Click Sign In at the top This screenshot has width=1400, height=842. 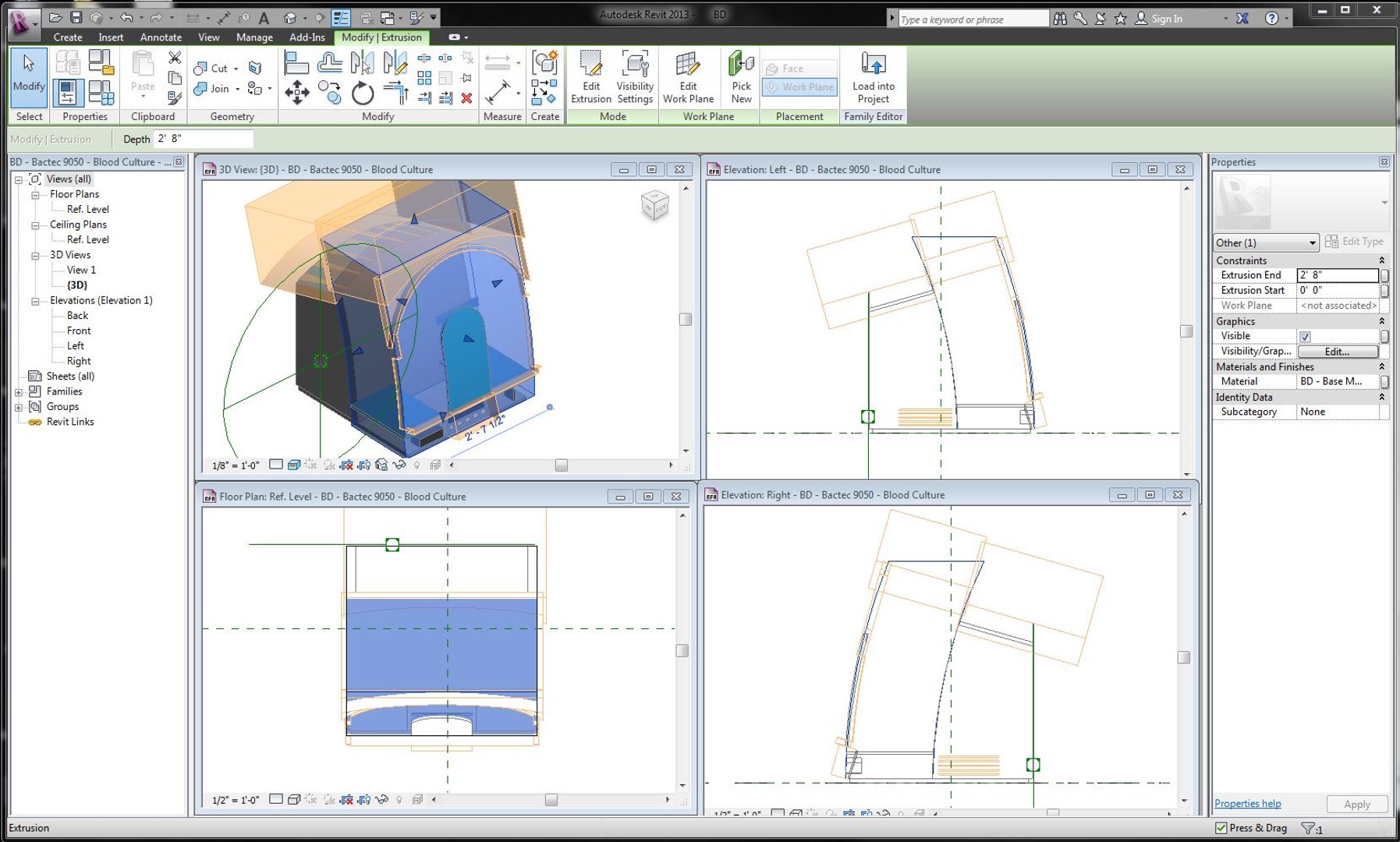click(1166, 19)
